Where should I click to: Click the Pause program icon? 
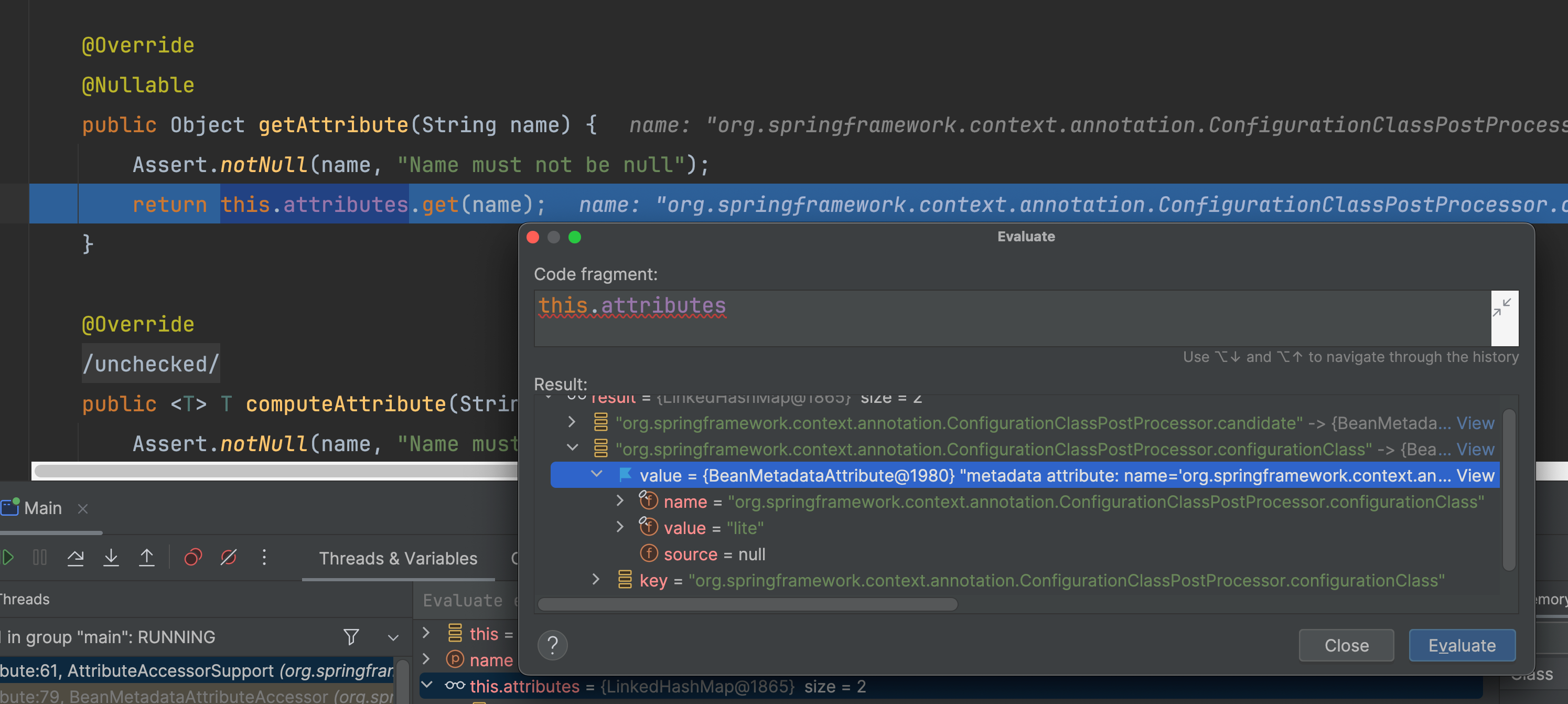pyautogui.click(x=39, y=557)
